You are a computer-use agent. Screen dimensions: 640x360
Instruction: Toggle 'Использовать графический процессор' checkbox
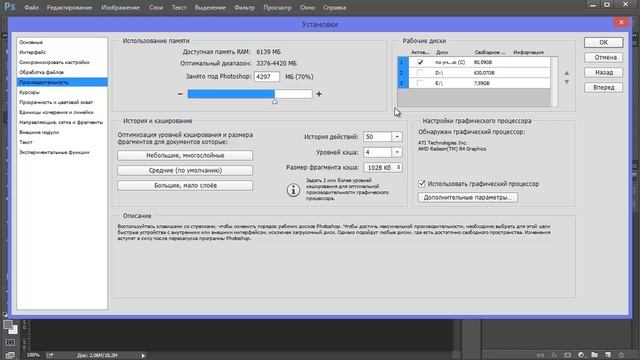pyautogui.click(x=422, y=184)
